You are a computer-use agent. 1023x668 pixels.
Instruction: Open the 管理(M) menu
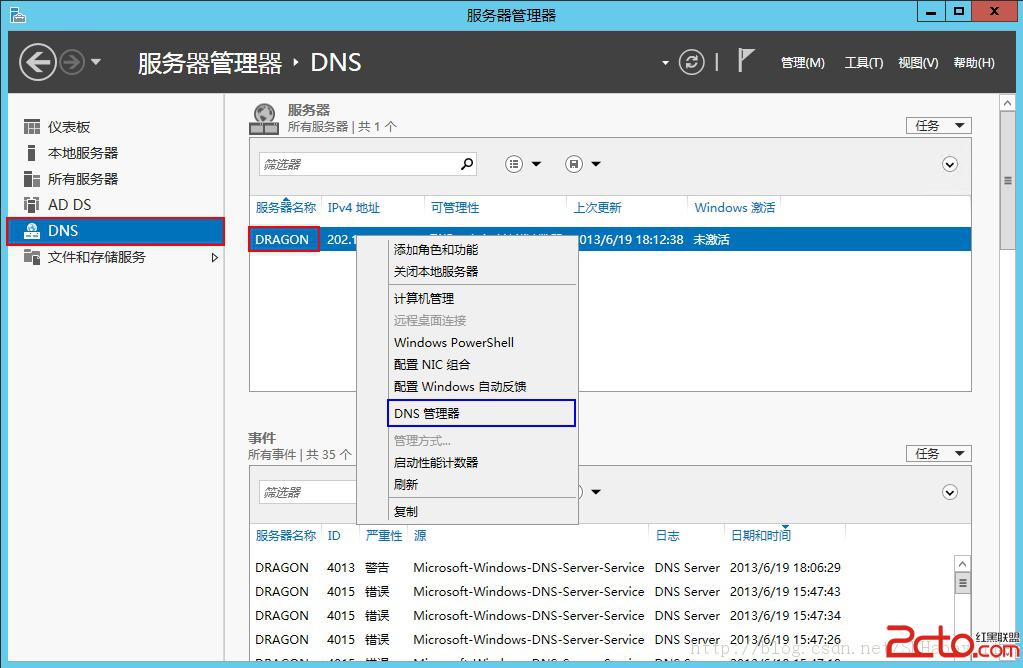802,63
